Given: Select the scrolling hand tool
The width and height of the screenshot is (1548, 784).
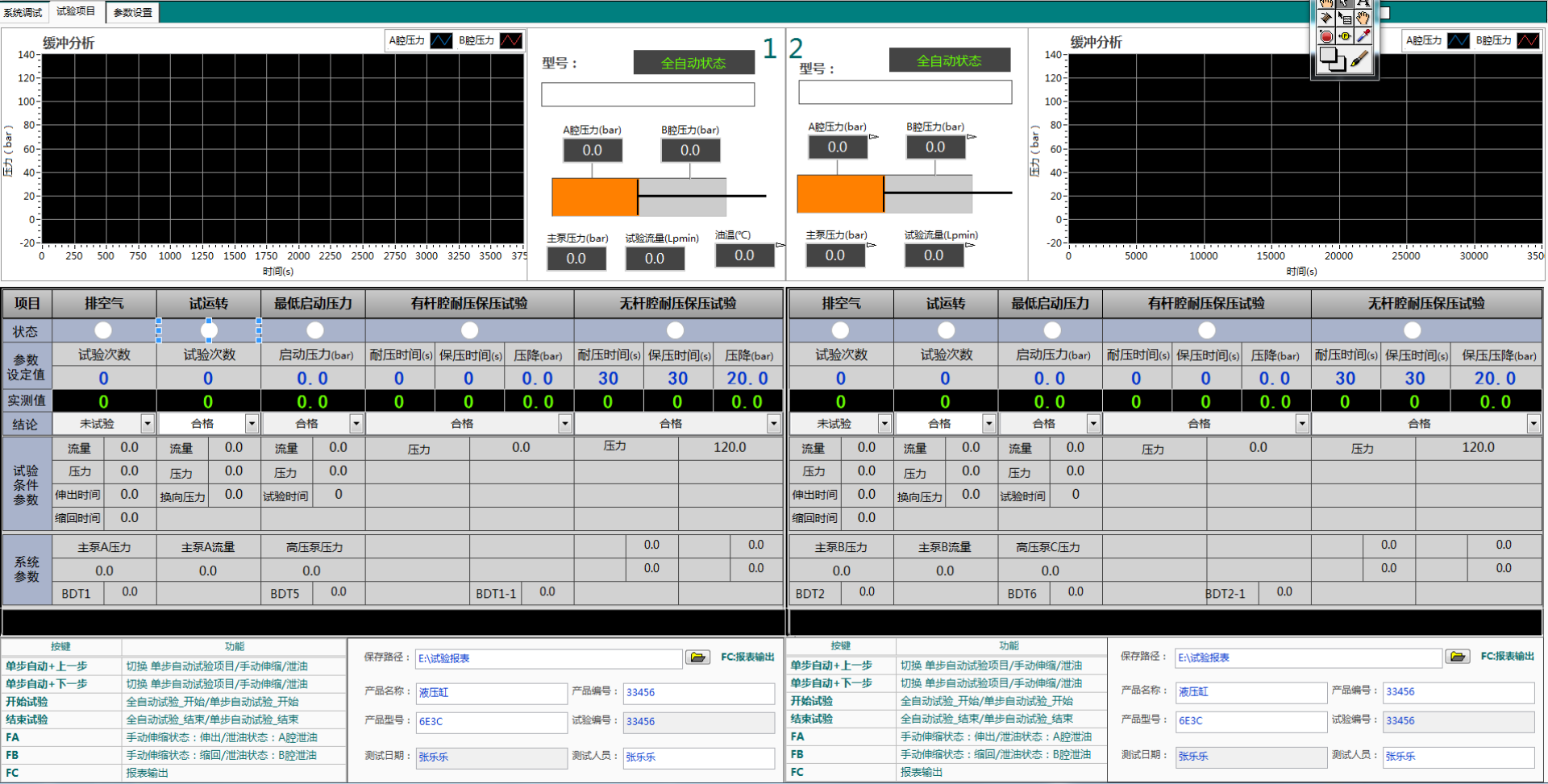Looking at the screenshot, I should point(1363,19).
